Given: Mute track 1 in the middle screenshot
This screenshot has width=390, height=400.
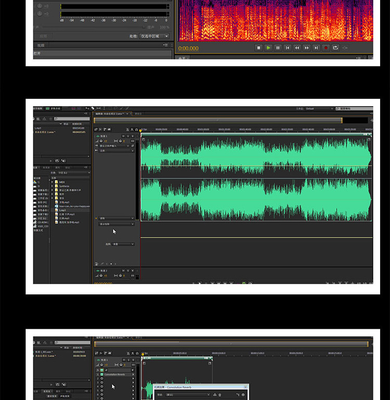Looking at the screenshot, I should (x=123, y=136).
